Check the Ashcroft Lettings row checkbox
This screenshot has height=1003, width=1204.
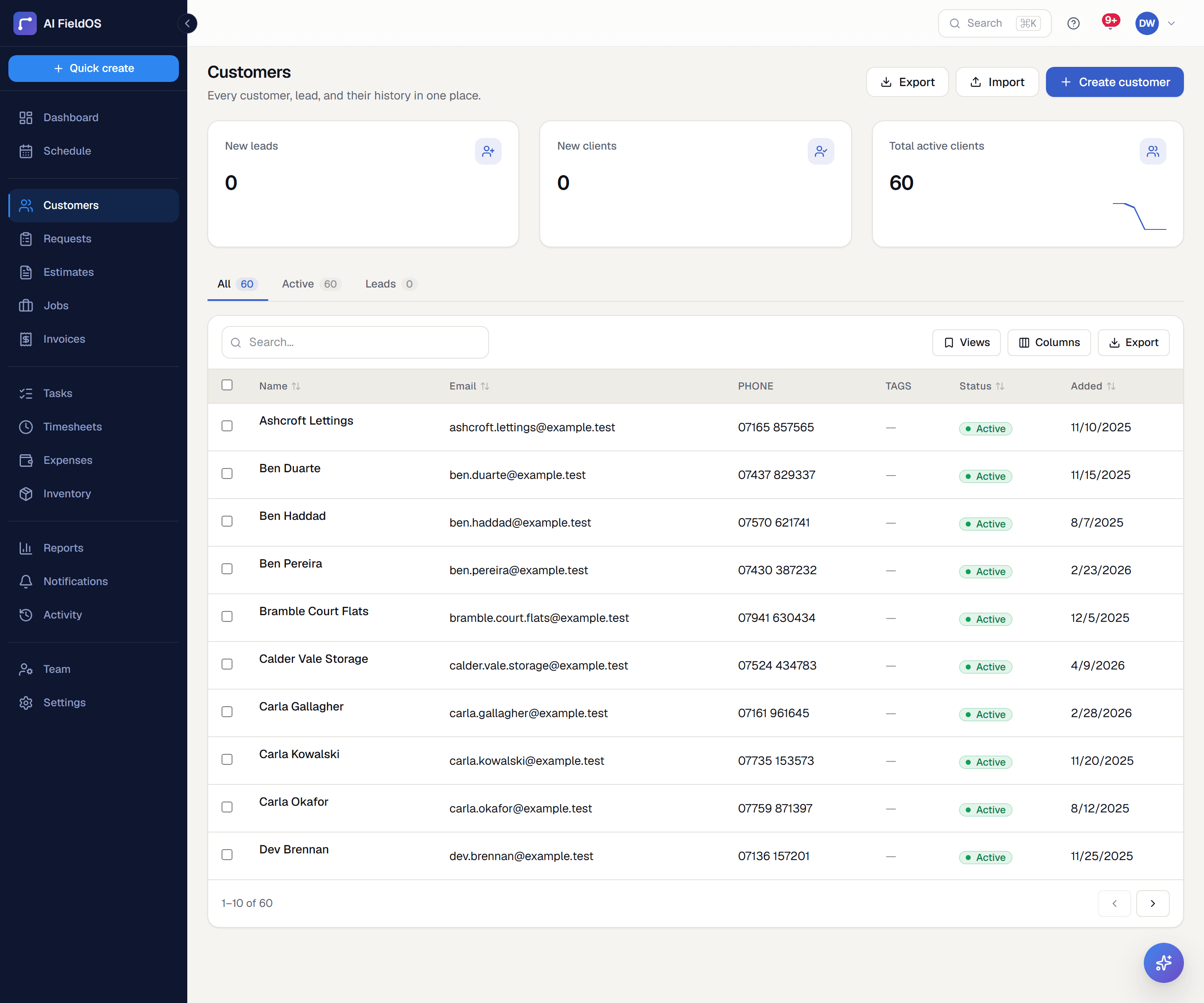point(227,426)
